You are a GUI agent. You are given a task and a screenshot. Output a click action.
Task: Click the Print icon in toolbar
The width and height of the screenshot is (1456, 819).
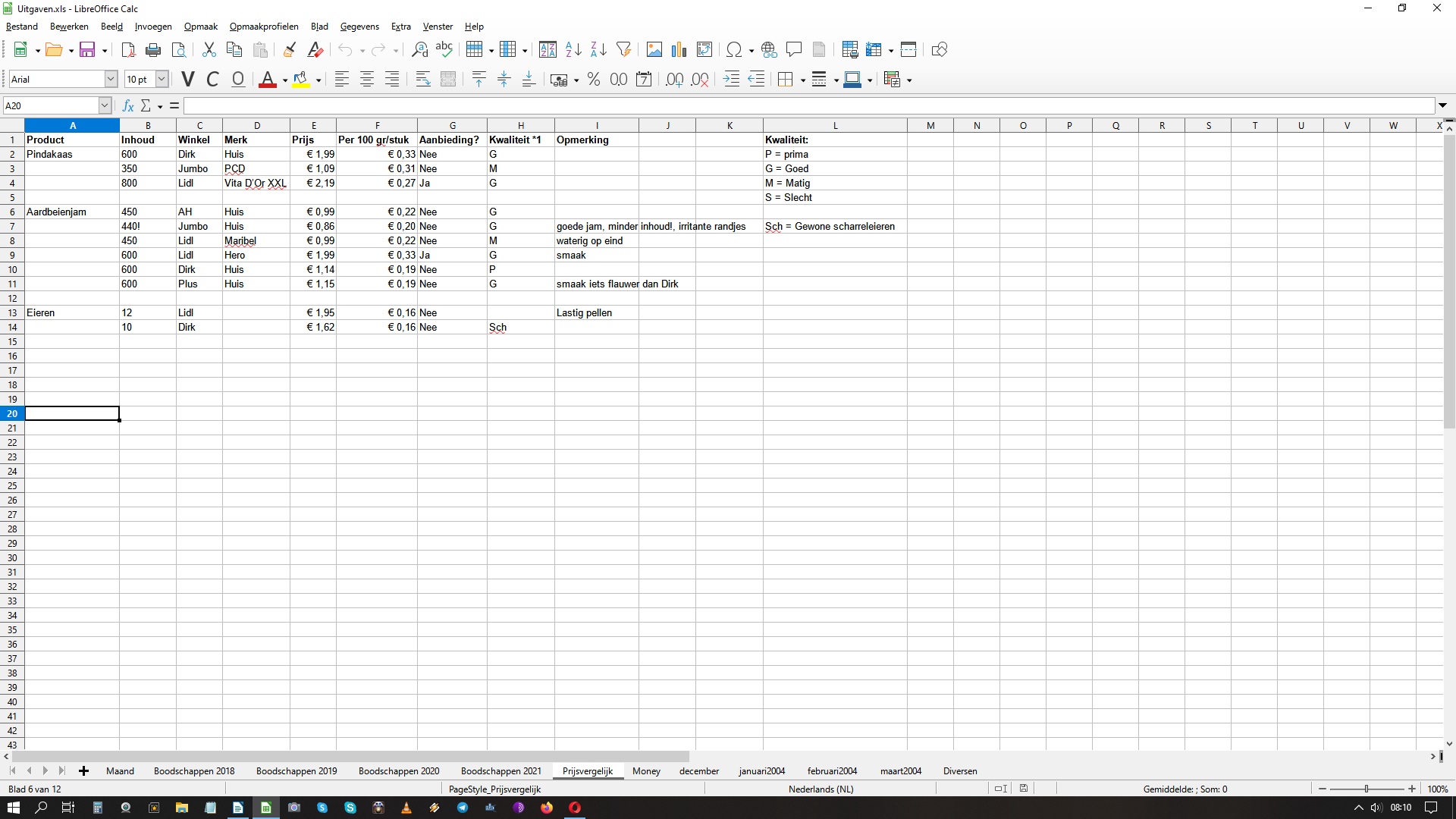[153, 50]
